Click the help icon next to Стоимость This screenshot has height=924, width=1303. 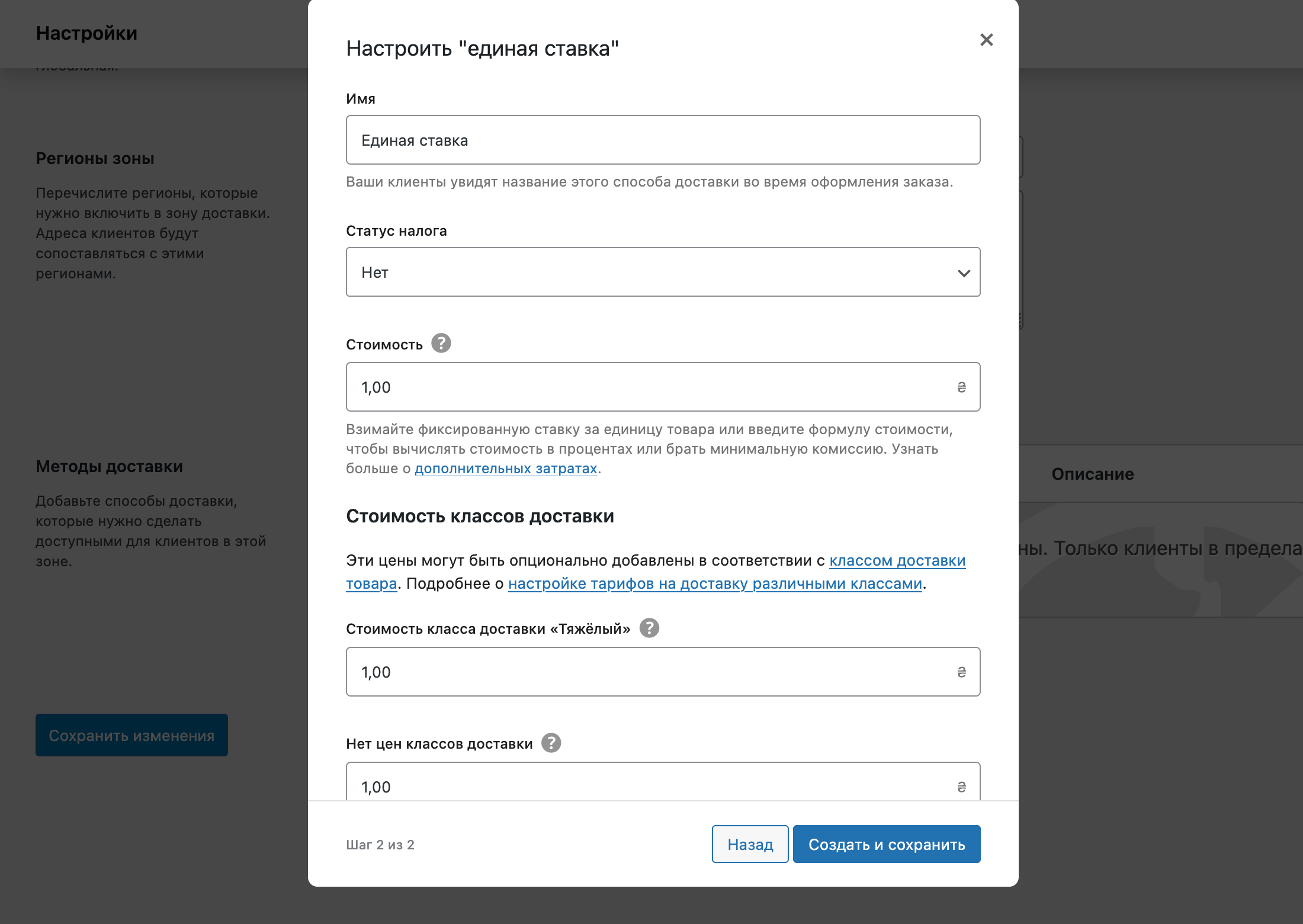[x=441, y=343]
